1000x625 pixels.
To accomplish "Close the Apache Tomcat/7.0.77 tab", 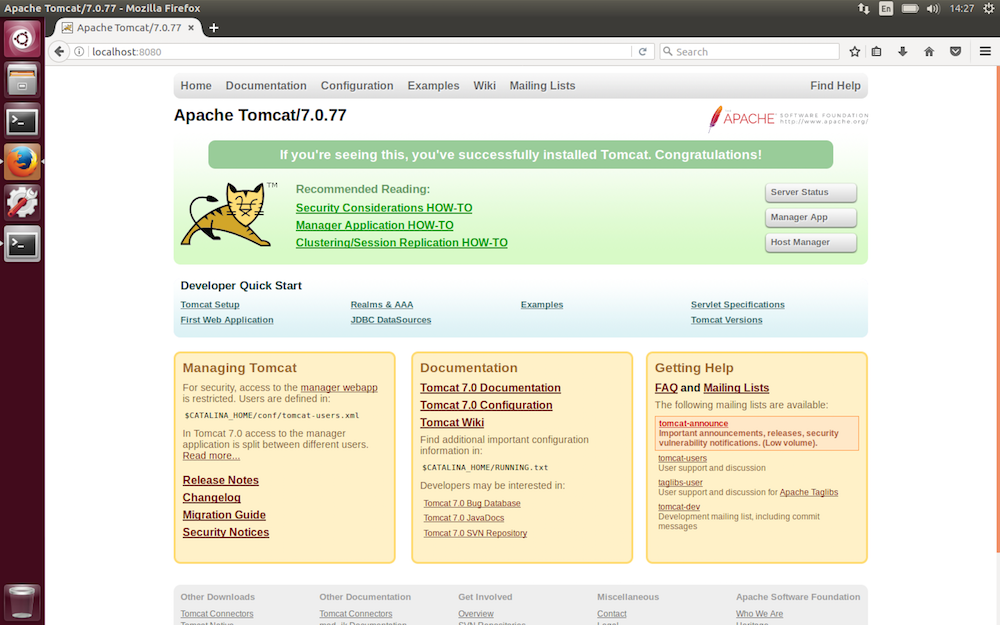I will coord(191,27).
